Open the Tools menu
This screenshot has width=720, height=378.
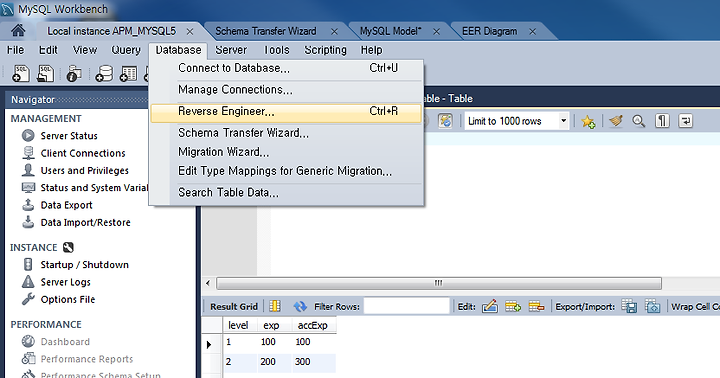pyautogui.click(x=276, y=50)
